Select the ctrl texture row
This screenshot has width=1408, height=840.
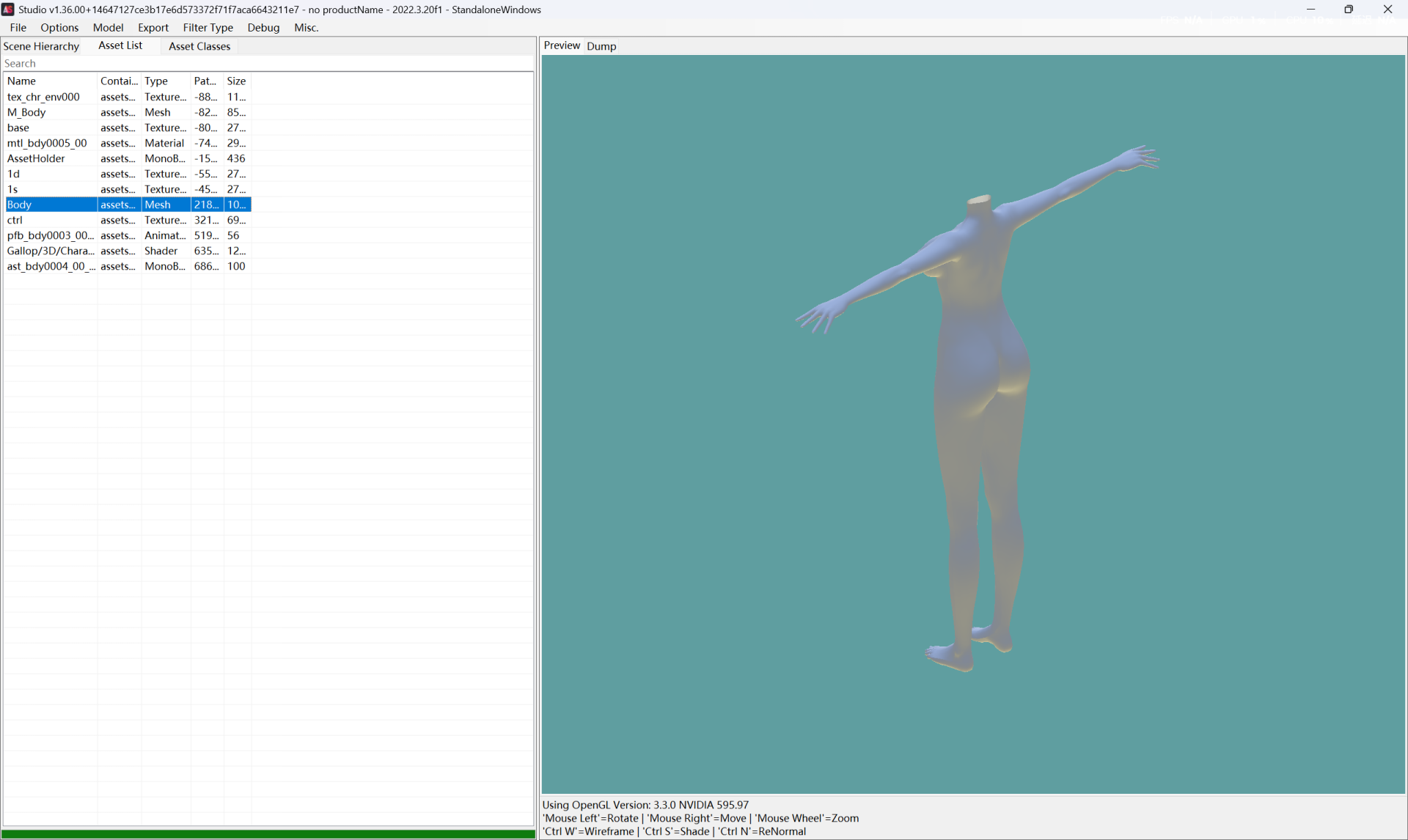pos(128,220)
